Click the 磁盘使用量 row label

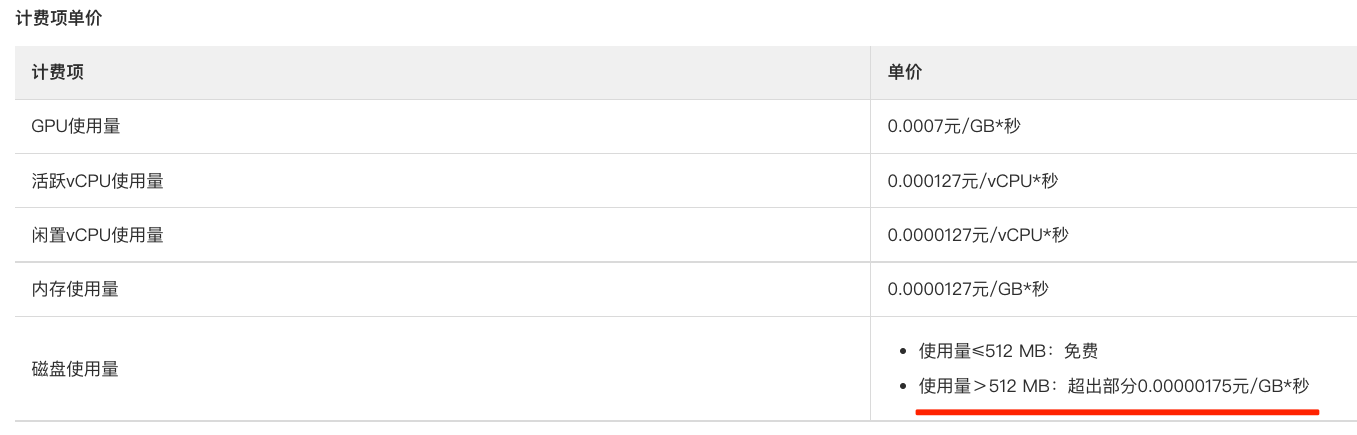75,369
